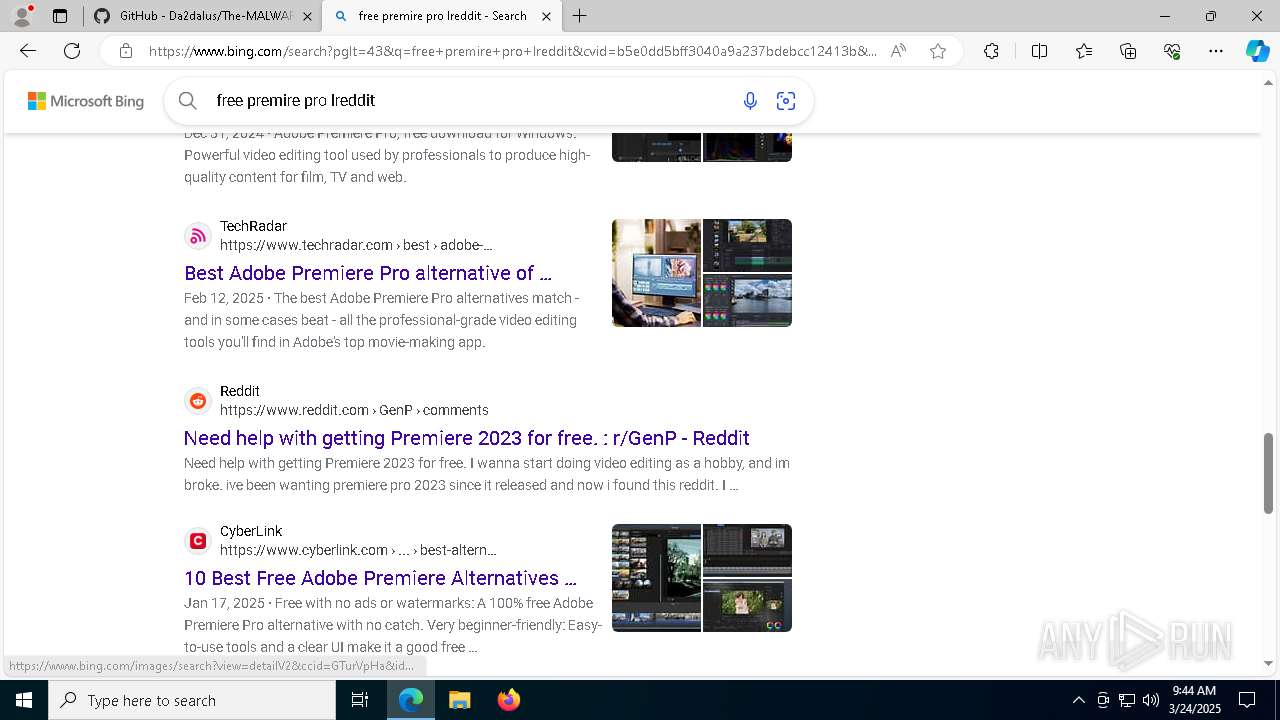Click the TechRadar site favicon

tap(198, 236)
